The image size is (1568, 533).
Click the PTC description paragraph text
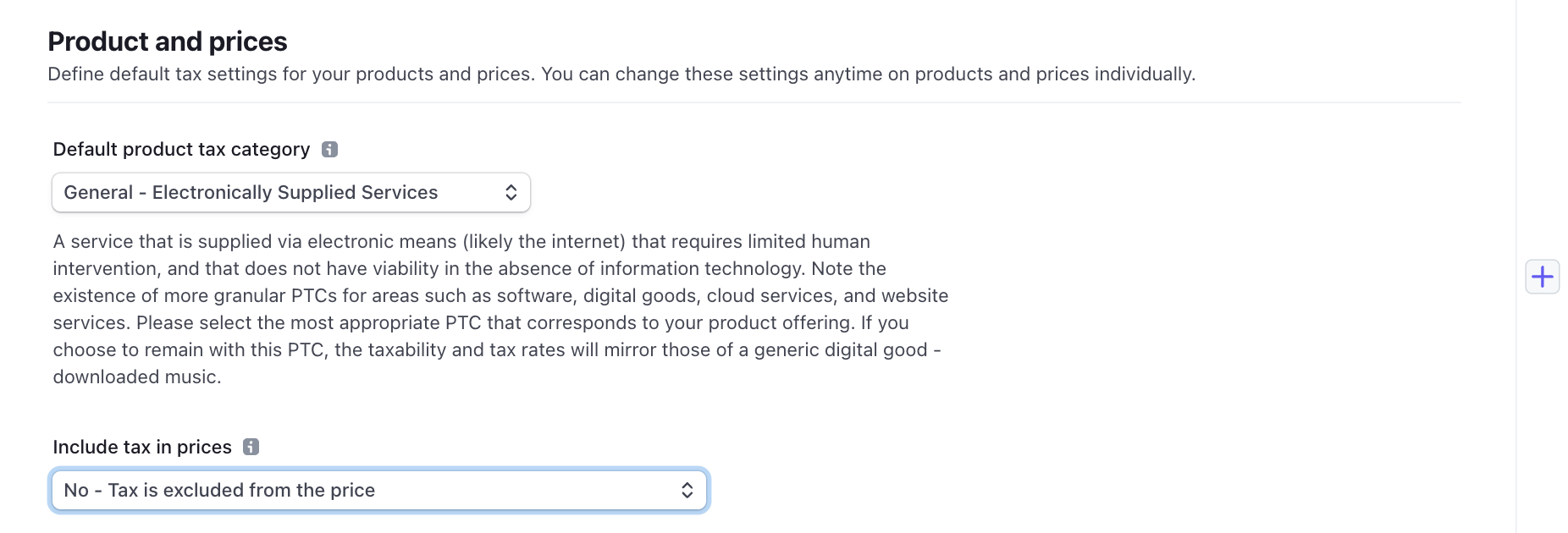pos(500,309)
